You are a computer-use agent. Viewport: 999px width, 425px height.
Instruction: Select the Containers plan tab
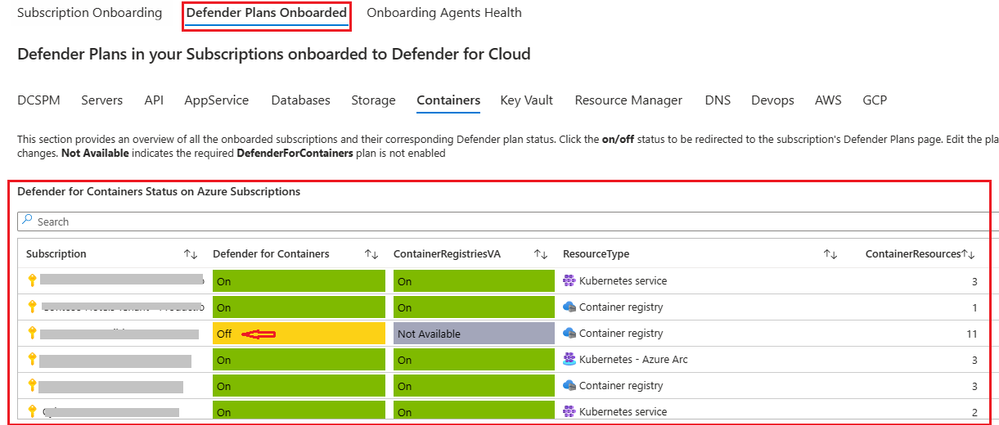[449, 100]
